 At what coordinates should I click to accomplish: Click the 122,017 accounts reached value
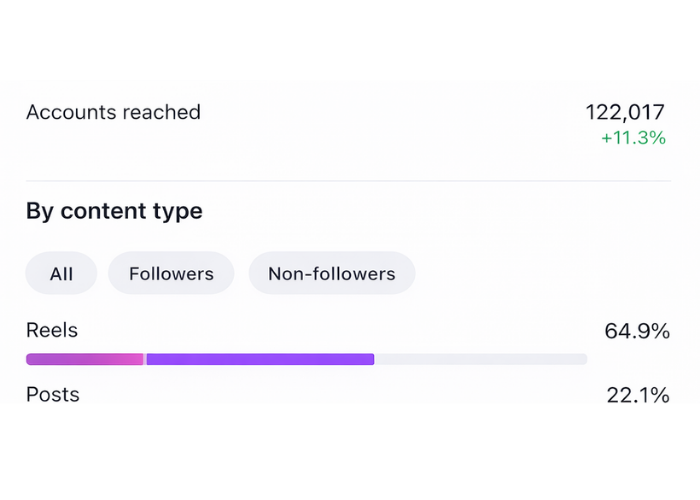coord(625,113)
